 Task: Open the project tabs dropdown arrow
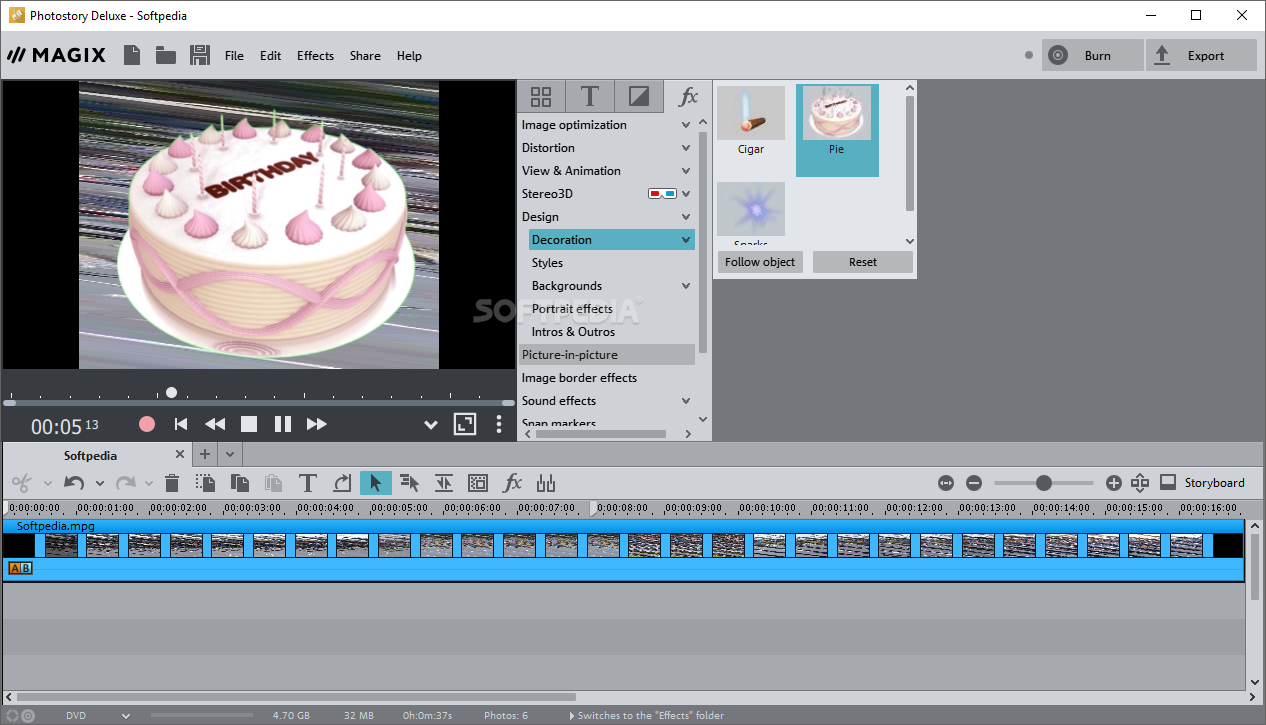pos(230,454)
